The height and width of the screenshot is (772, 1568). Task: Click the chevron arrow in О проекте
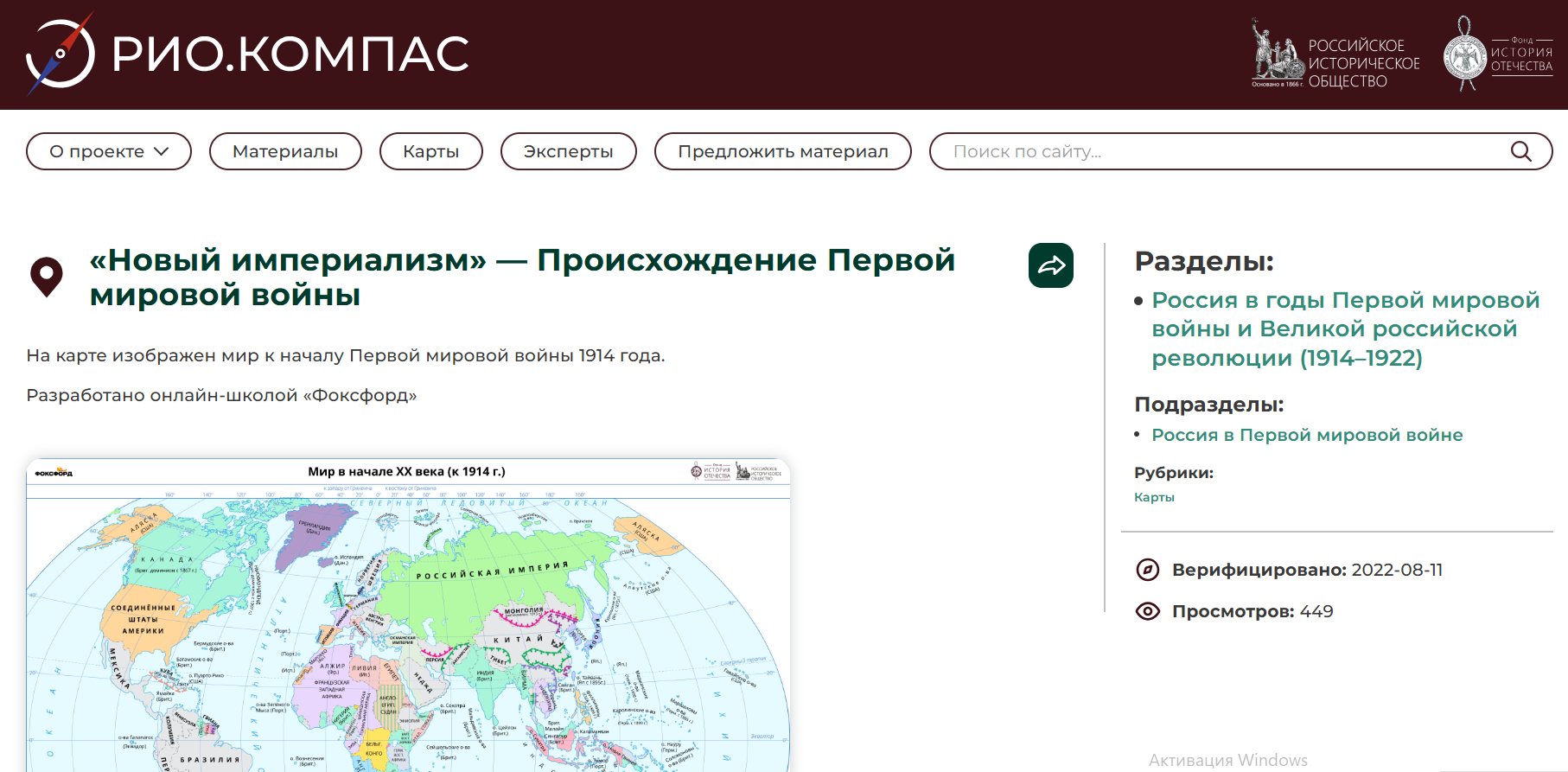tap(162, 151)
